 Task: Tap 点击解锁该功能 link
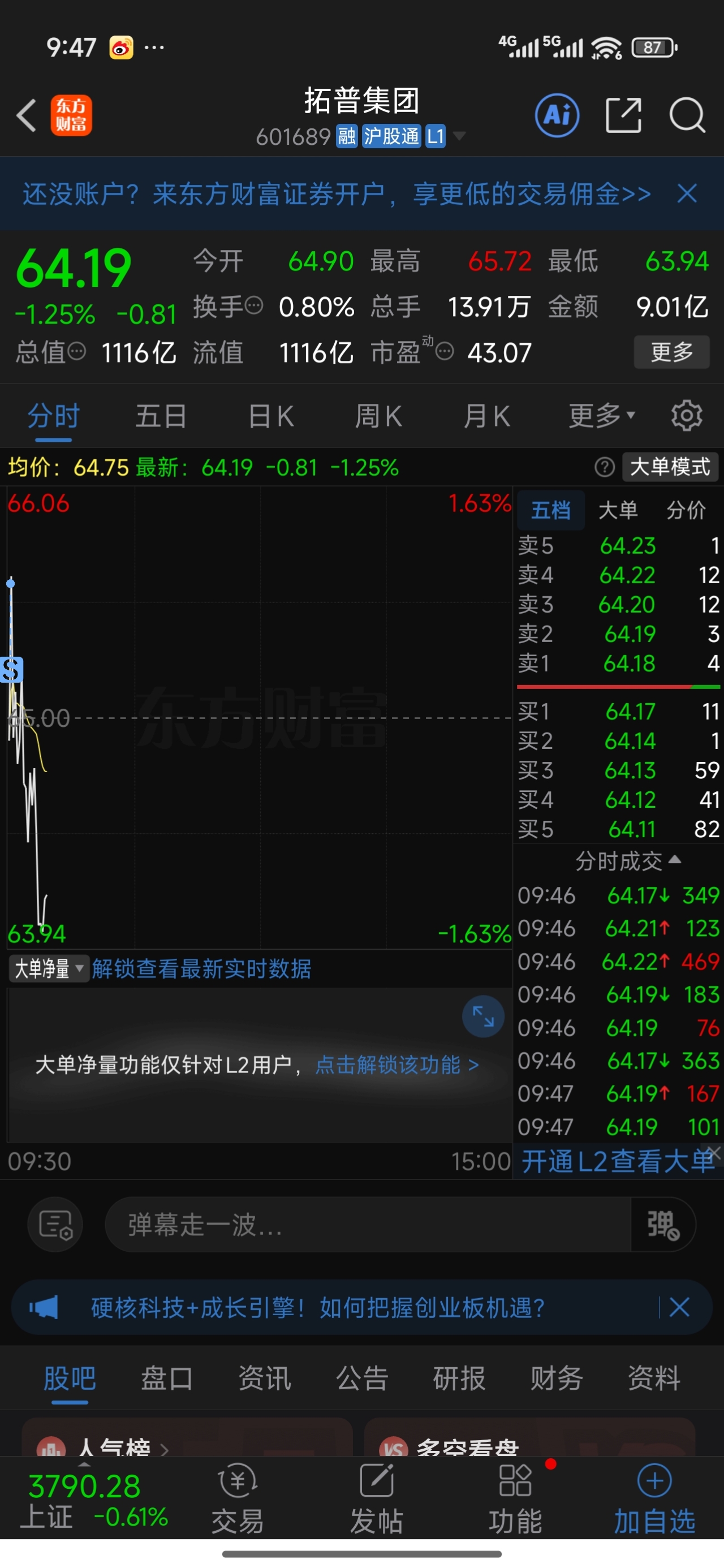pyautogui.click(x=397, y=1065)
